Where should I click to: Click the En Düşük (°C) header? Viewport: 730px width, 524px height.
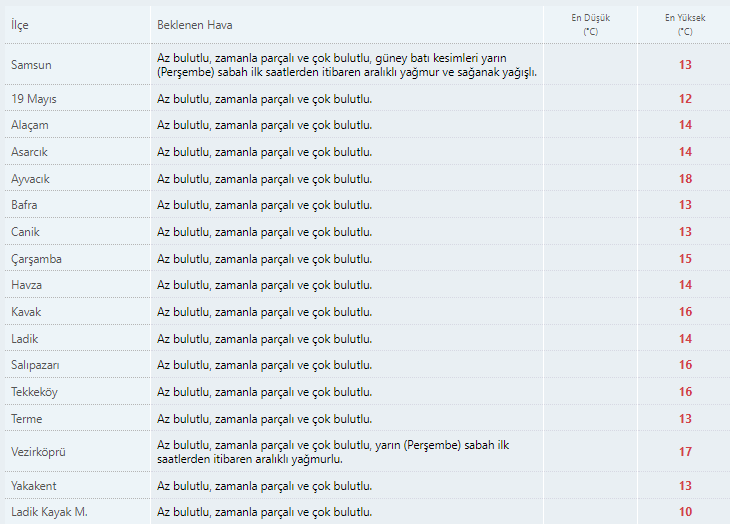pos(590,25)
